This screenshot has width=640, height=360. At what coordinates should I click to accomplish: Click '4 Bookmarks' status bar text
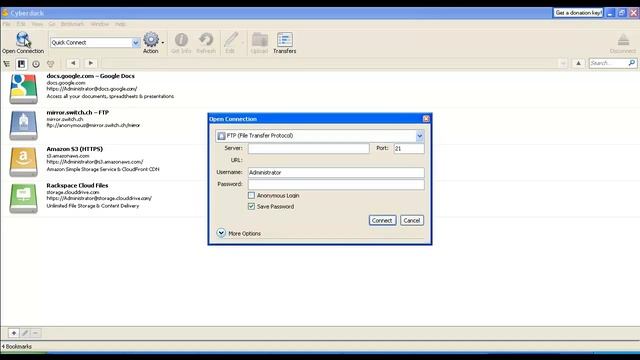[17, 347]
